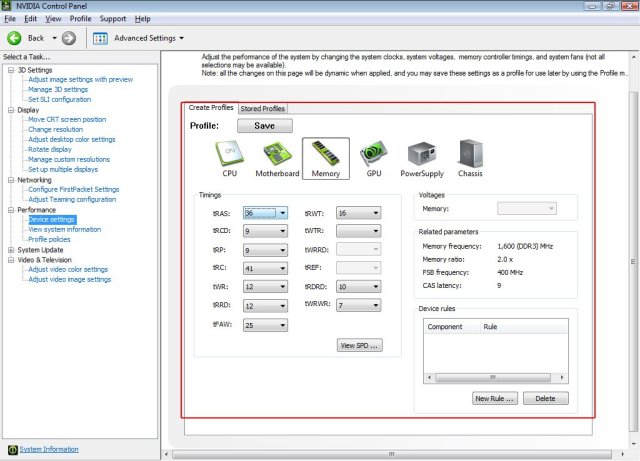The width and height of the screenshot is (640, 461).
Task: Open the Support menu
Action: [x=113, y=19]
